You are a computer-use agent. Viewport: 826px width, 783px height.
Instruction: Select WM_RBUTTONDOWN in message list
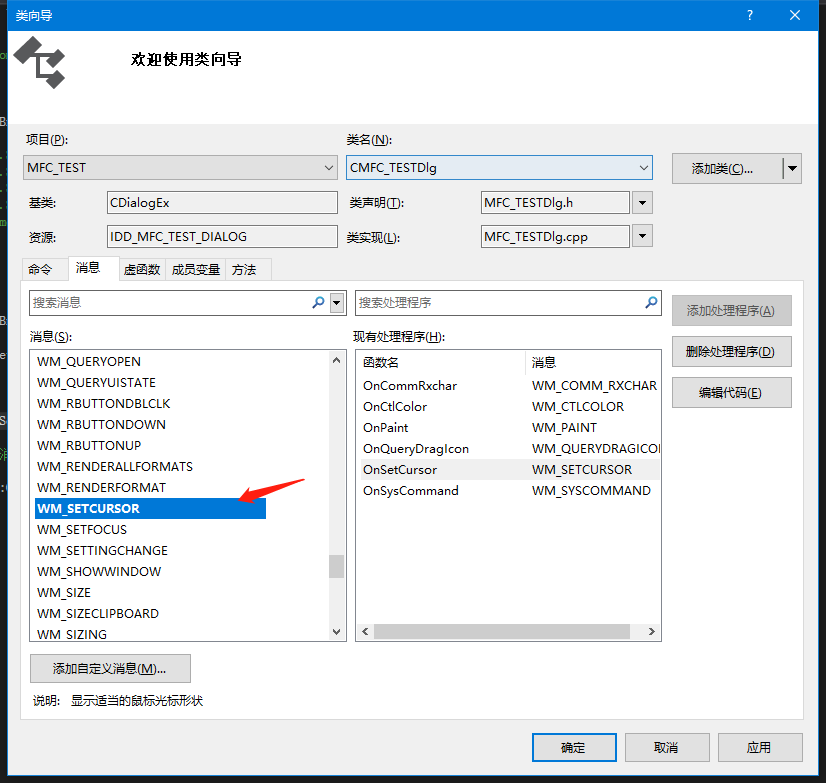point(101,425)
